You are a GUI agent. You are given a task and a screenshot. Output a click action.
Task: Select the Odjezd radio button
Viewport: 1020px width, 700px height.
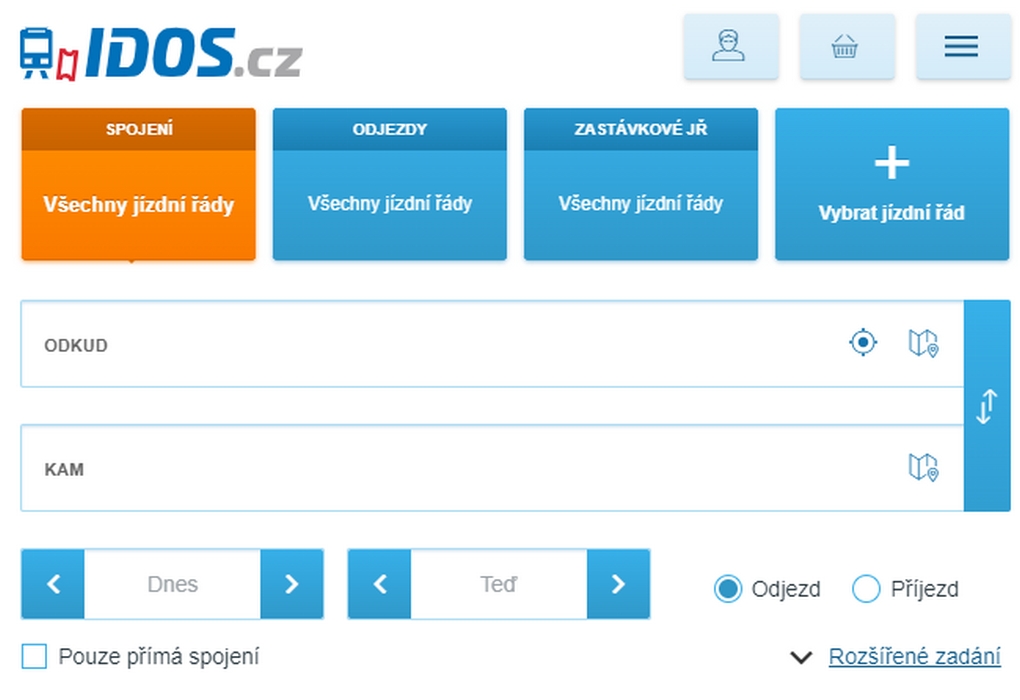pyautogui.click(x=728, y=589)
